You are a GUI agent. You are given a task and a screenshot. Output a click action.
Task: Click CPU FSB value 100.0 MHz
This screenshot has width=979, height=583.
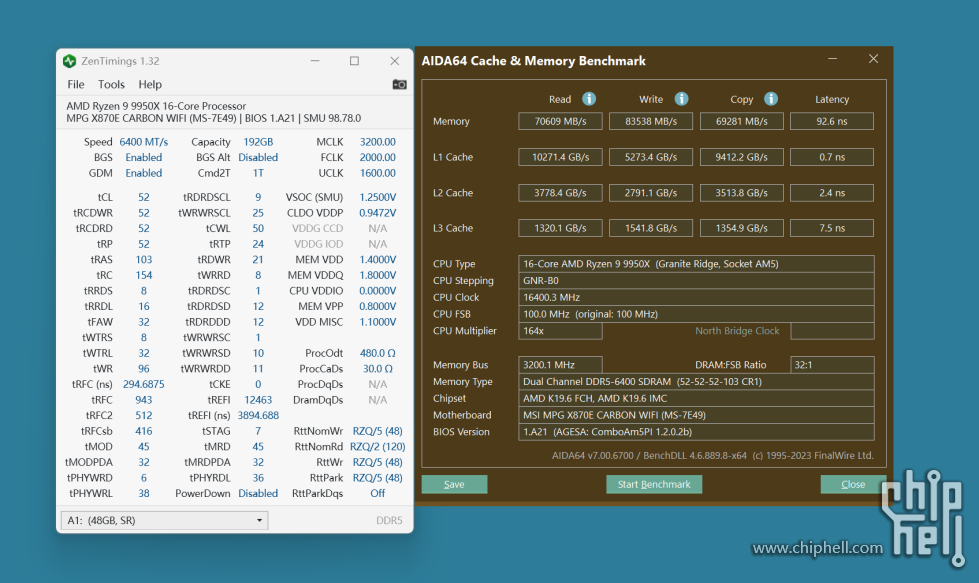[x=696, y=314]
